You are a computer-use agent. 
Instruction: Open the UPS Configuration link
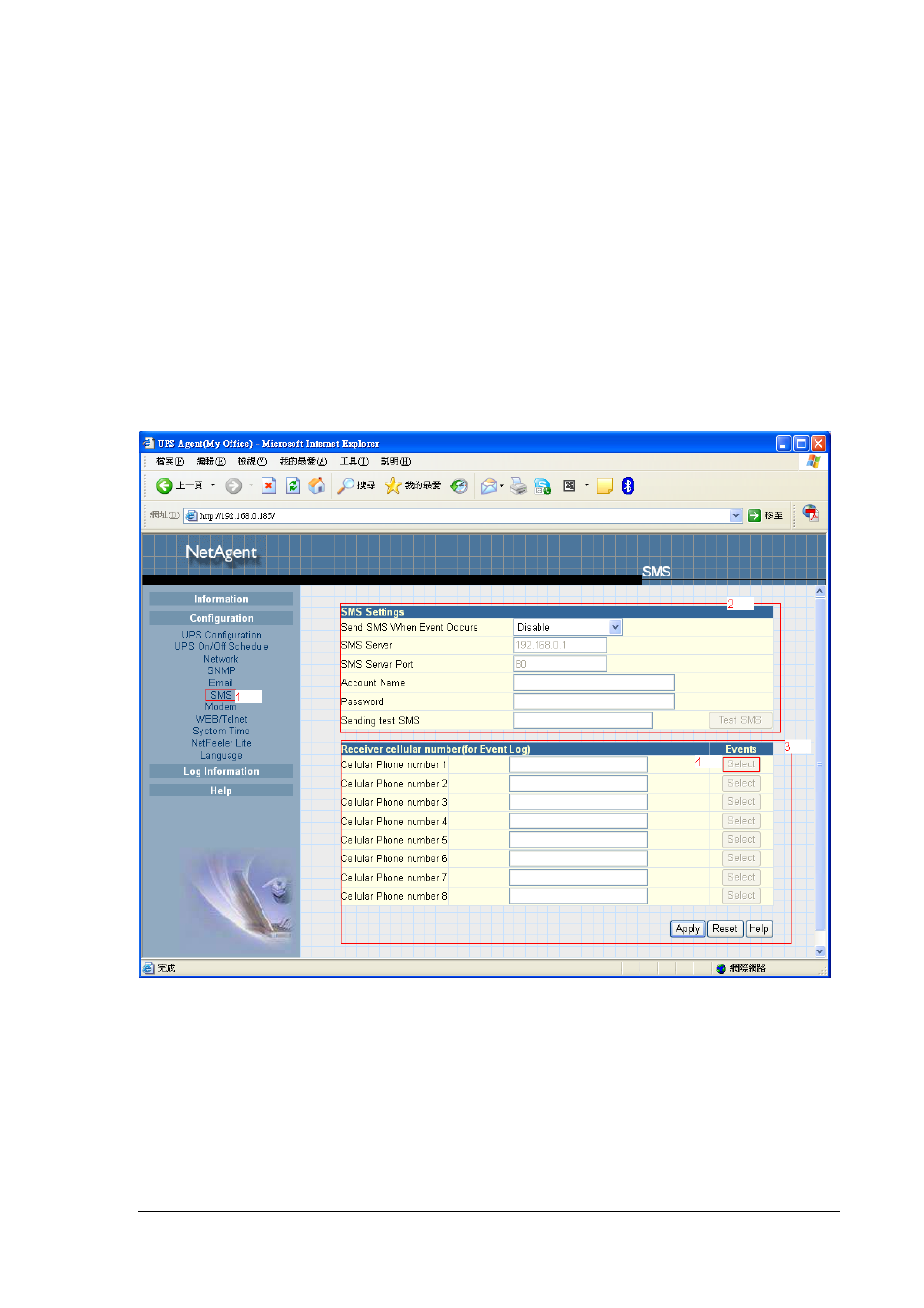pos(221,636)
